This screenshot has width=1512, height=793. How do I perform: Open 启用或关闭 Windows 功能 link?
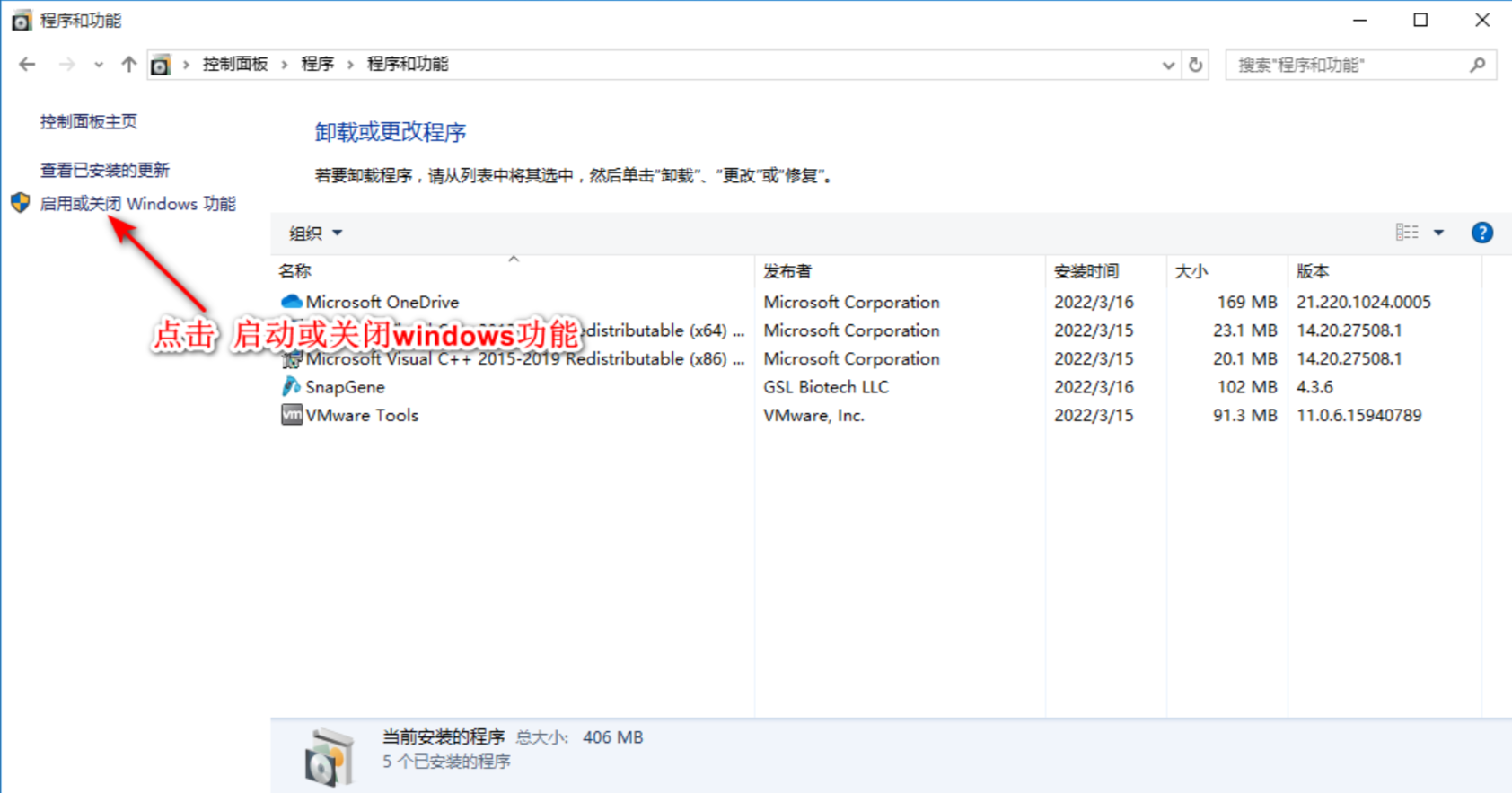point(137,204)
